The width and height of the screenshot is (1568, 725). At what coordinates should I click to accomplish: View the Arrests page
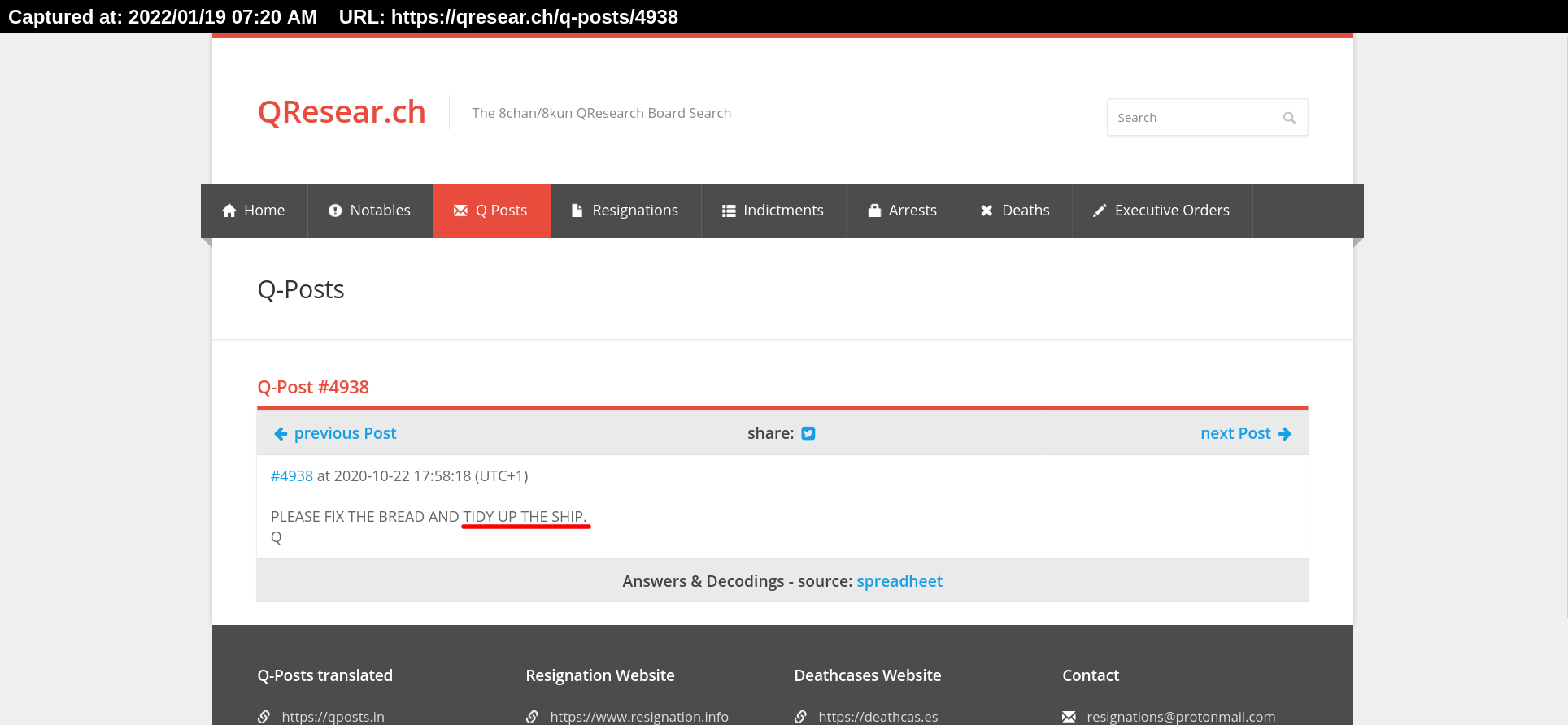903,211
